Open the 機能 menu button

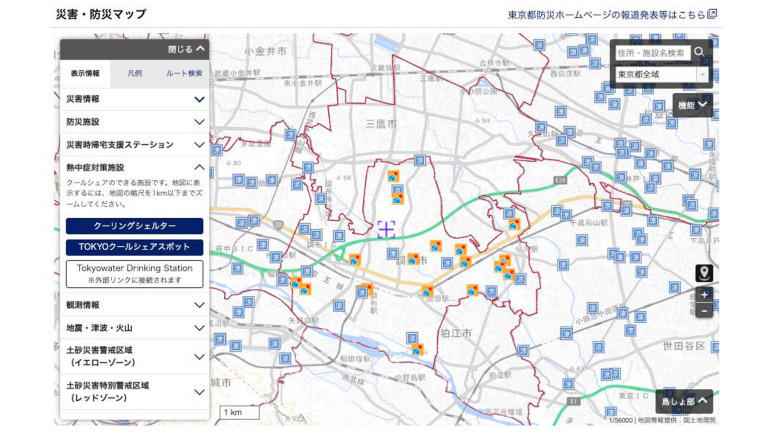click(692, 104)
